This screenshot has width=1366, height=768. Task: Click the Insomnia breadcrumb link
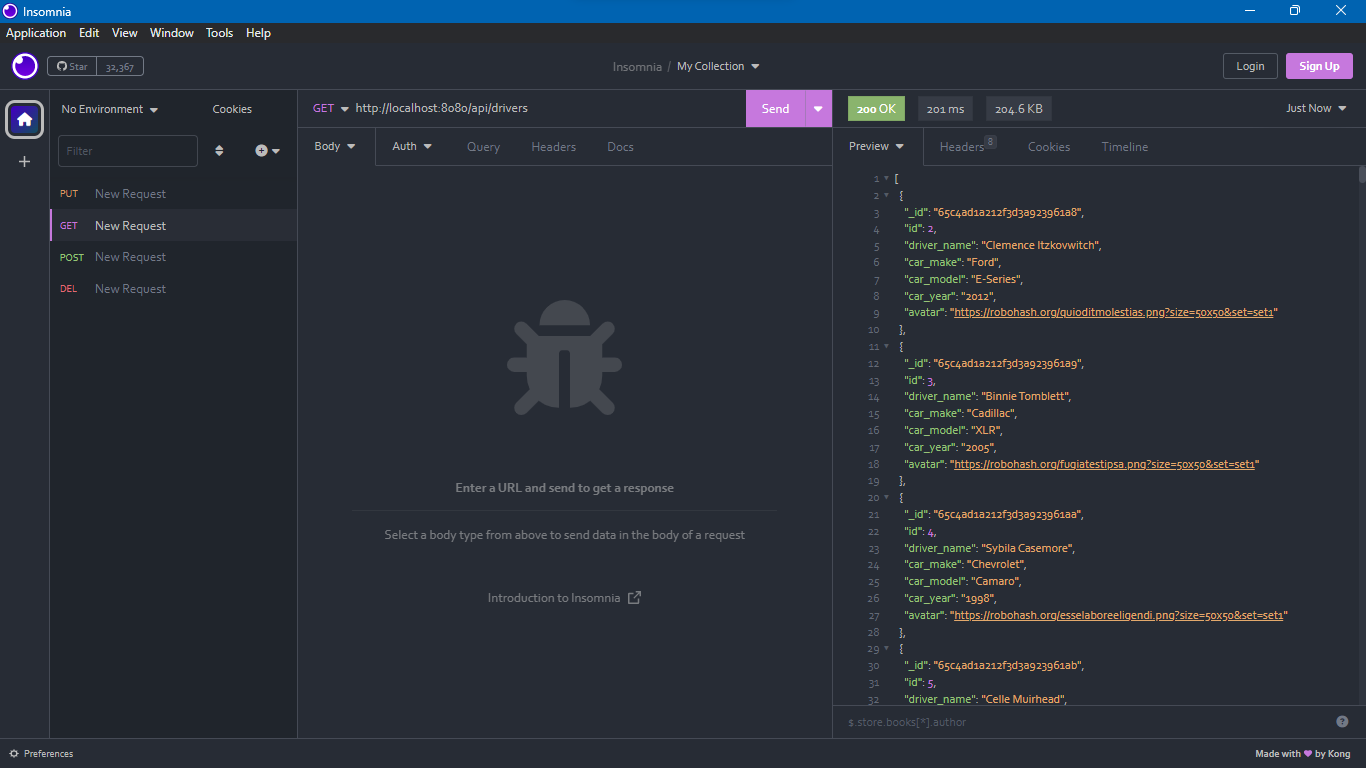[637, 67]
